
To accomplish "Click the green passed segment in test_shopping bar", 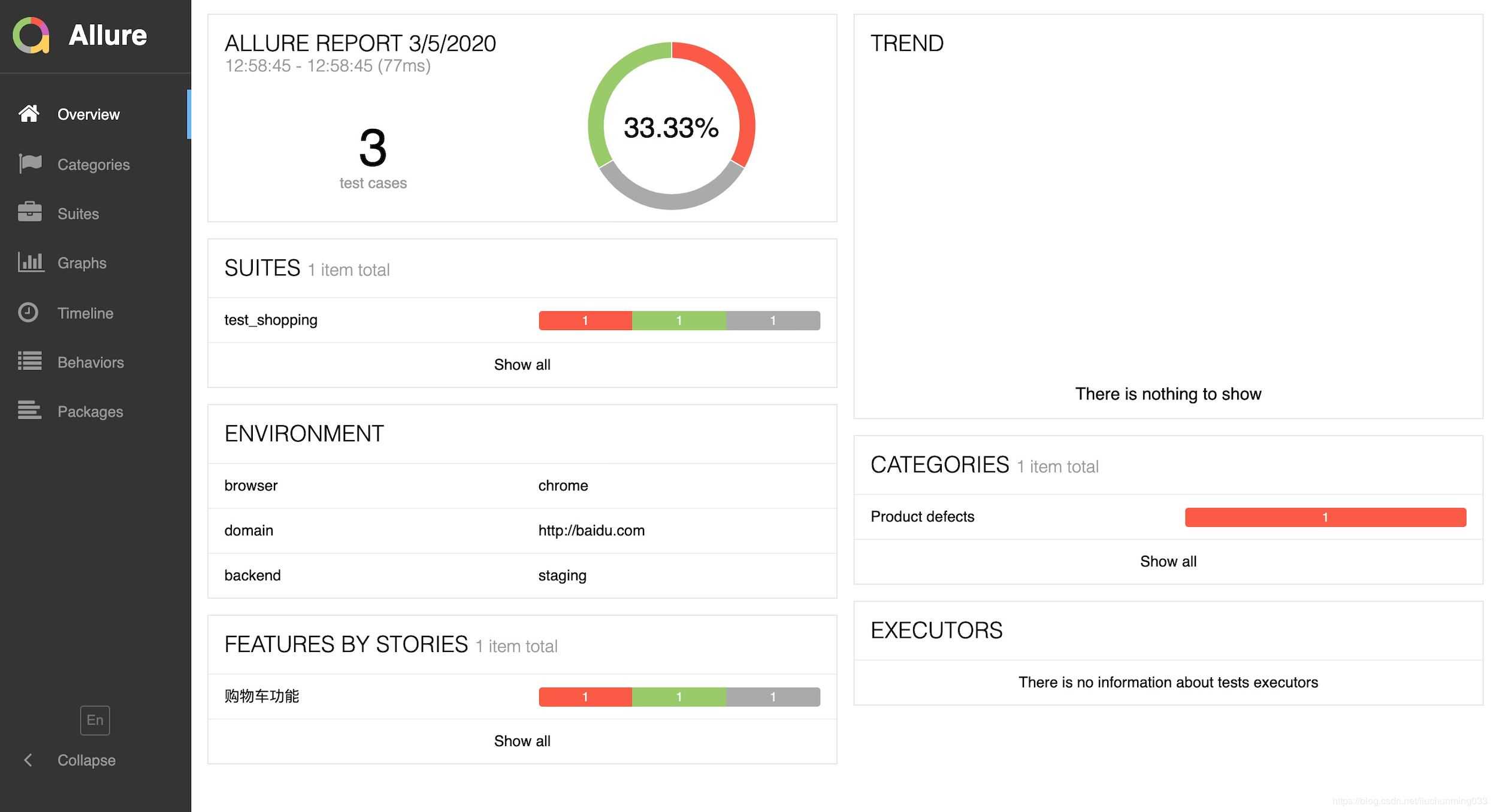I will (x=679, y=320).
